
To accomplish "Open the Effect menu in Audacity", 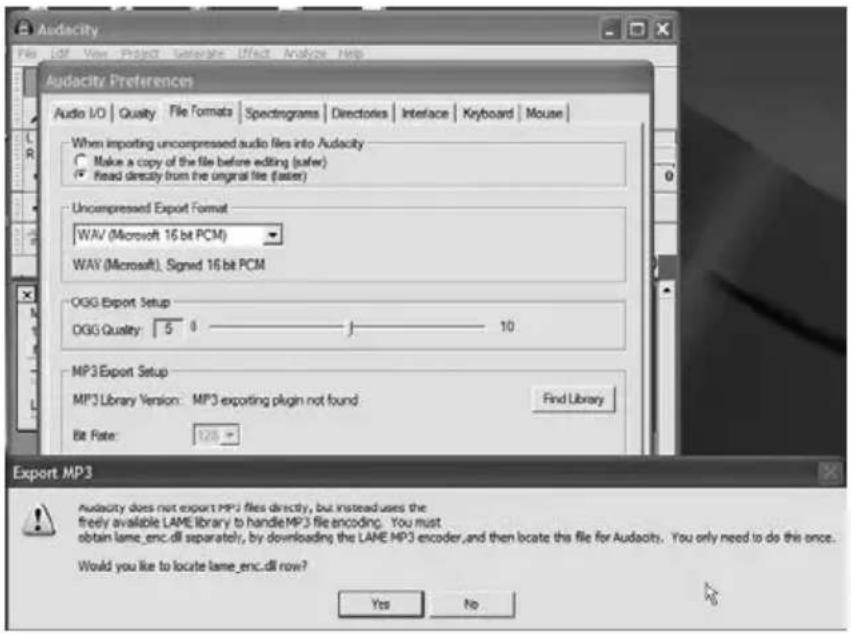I will [x=253, y=53].
